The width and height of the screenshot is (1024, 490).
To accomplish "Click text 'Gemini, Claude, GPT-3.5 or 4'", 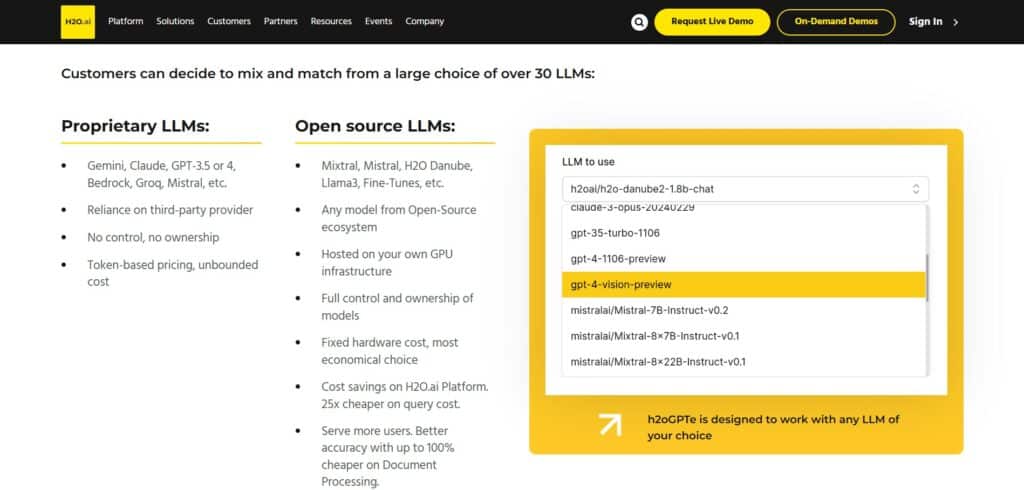I will (161, 166).
